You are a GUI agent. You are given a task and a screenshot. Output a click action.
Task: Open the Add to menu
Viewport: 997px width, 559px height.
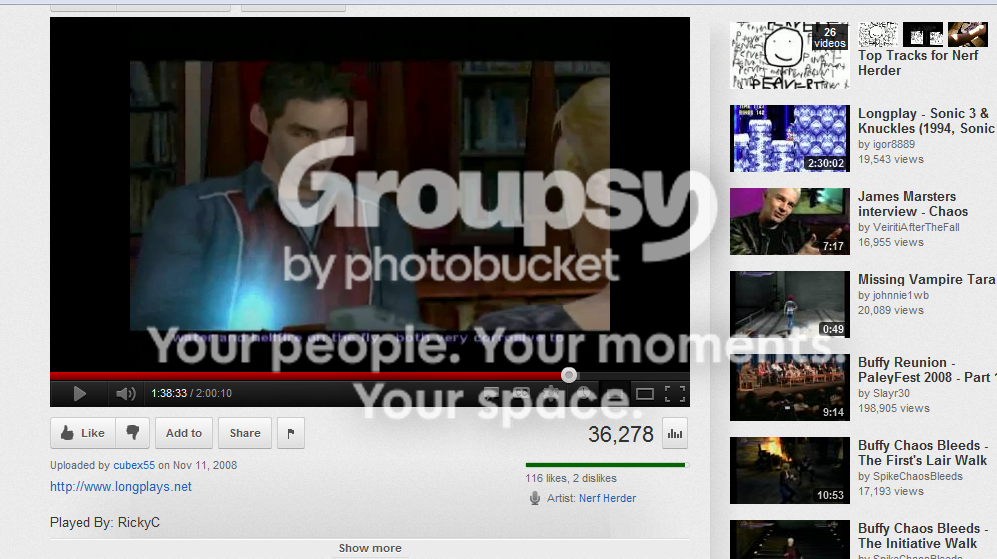184,433
